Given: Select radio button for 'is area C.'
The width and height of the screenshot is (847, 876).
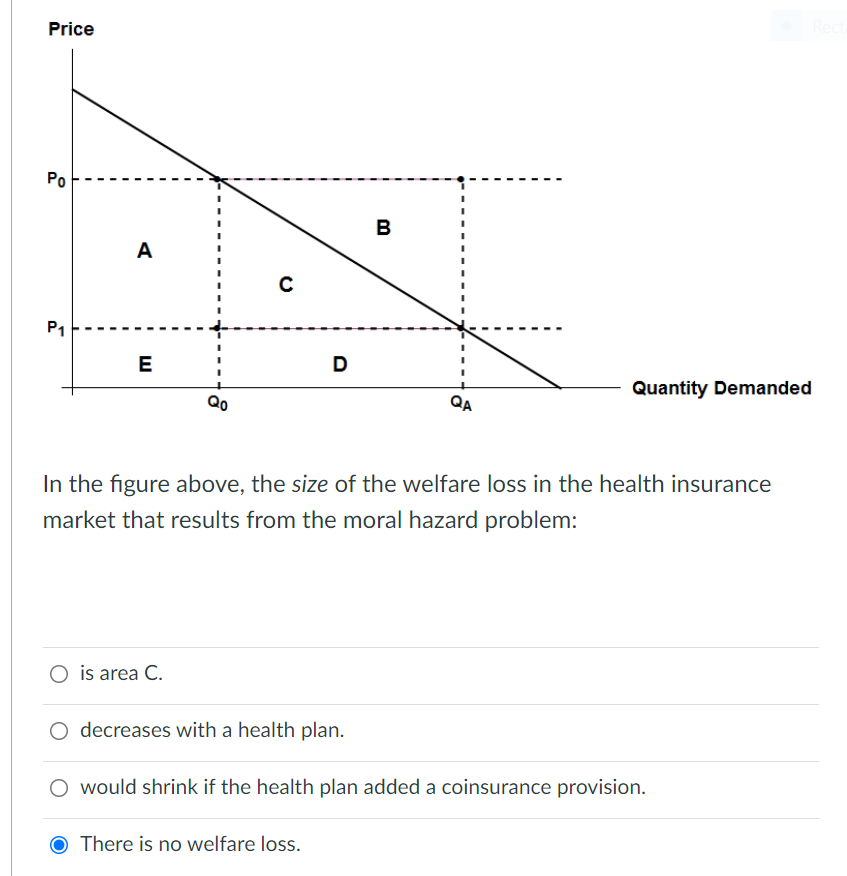Looking at the screenshot, I should pos(58,673).
